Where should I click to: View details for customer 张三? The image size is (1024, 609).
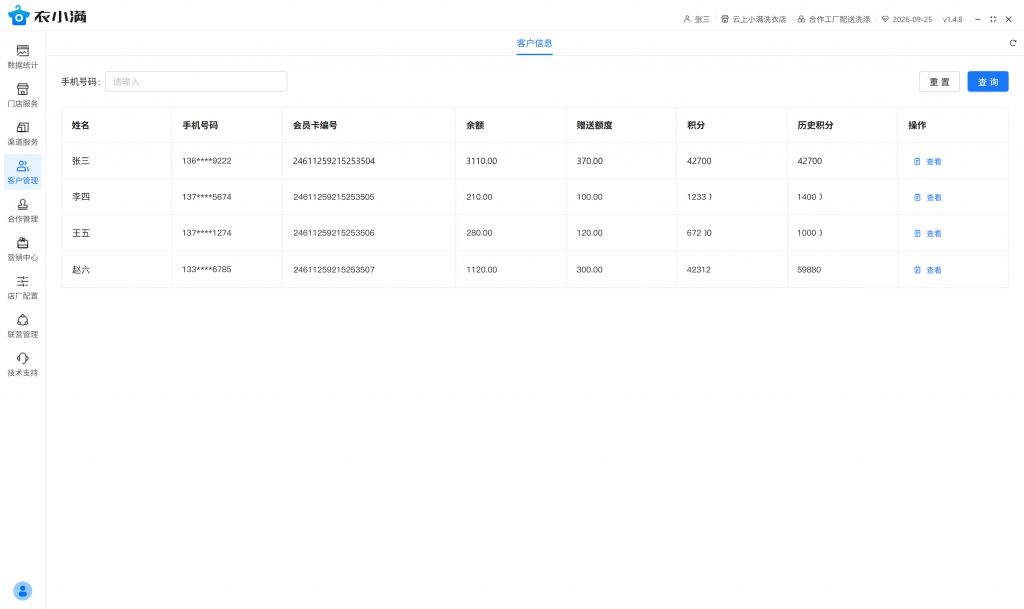pos(927,161)
